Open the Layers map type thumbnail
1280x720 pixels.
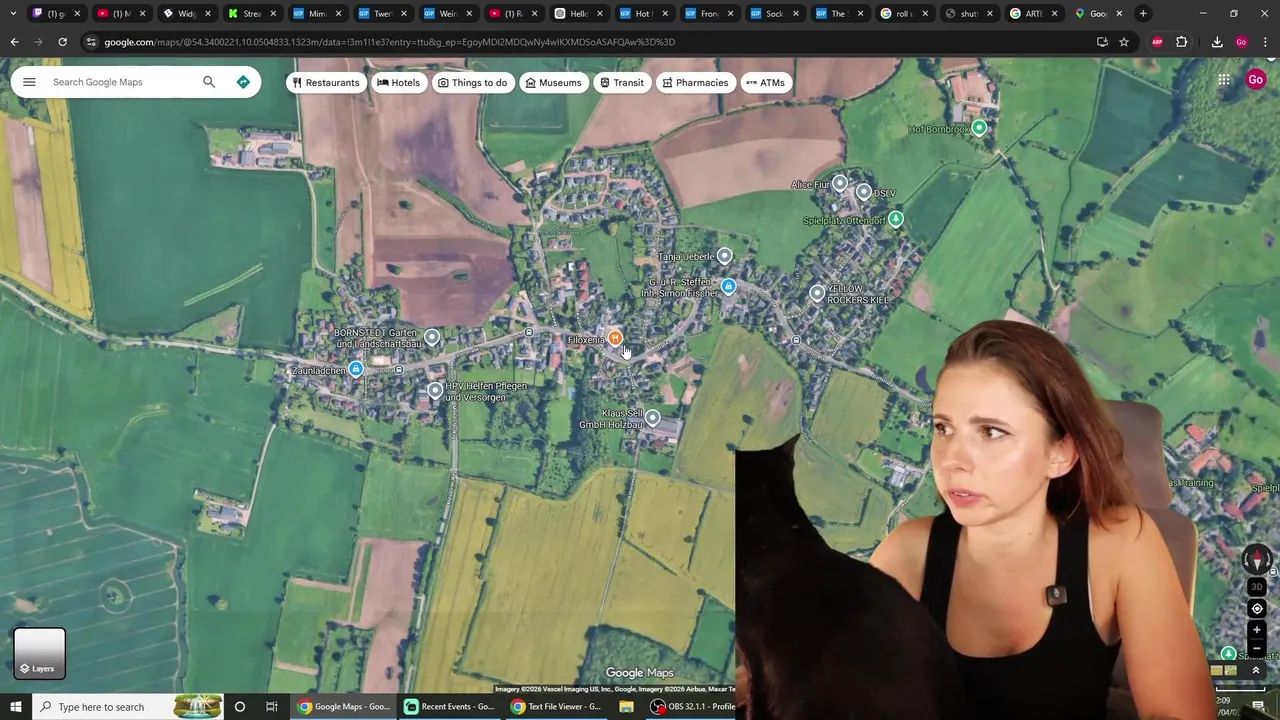[x=40, y=653]
